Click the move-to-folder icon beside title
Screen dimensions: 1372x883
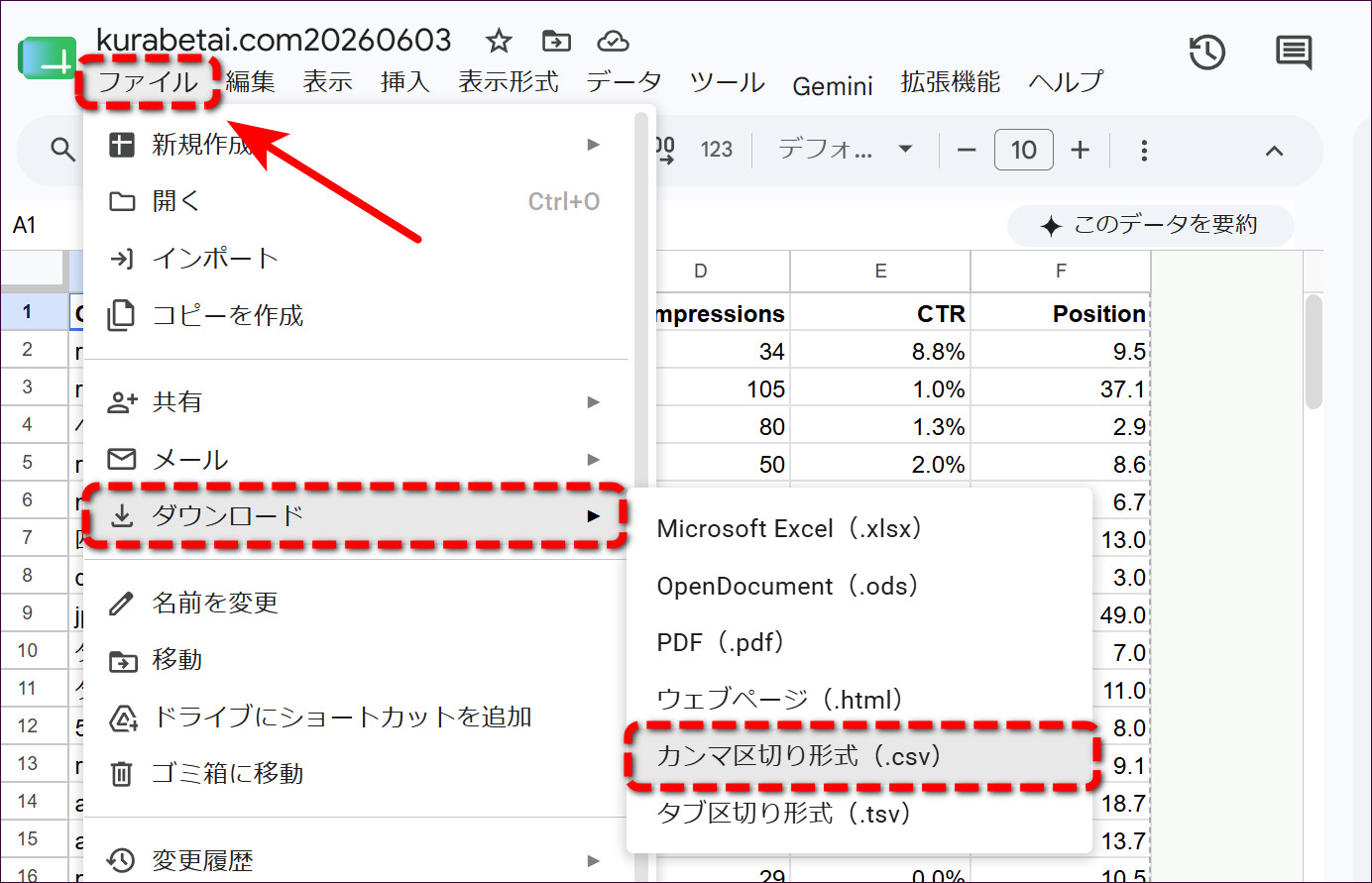[557, 41]
